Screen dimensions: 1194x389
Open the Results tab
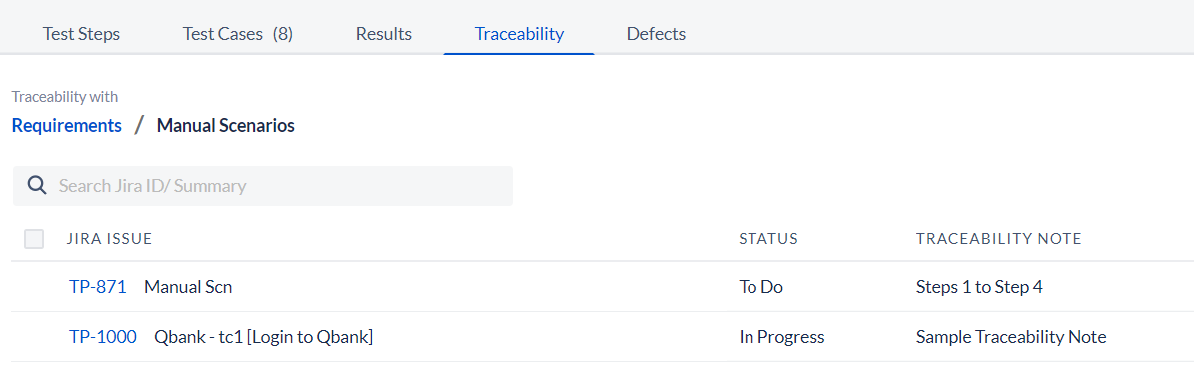click(384, 34)
